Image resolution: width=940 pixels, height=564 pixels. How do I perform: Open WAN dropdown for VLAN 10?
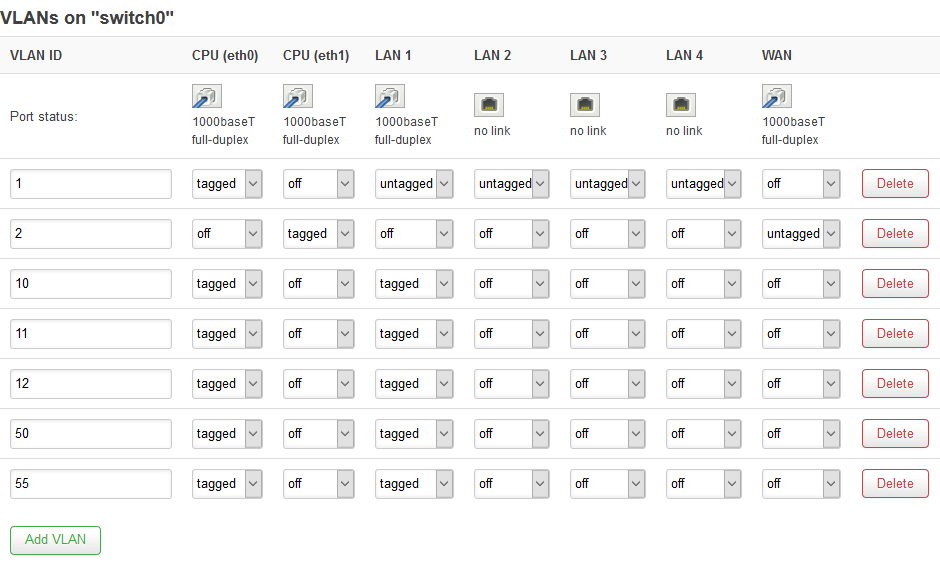[801, 284]
